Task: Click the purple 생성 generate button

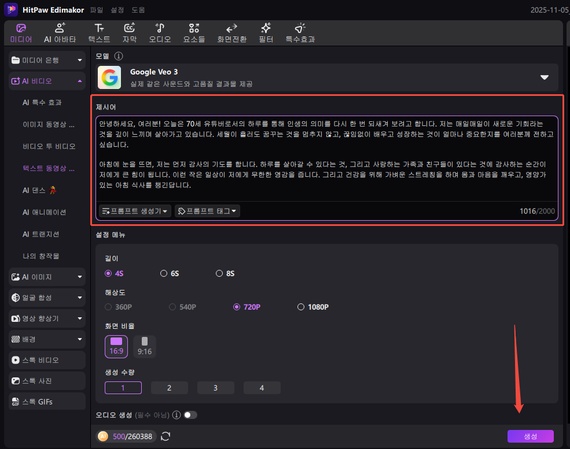Action: (x=530, y=436)
